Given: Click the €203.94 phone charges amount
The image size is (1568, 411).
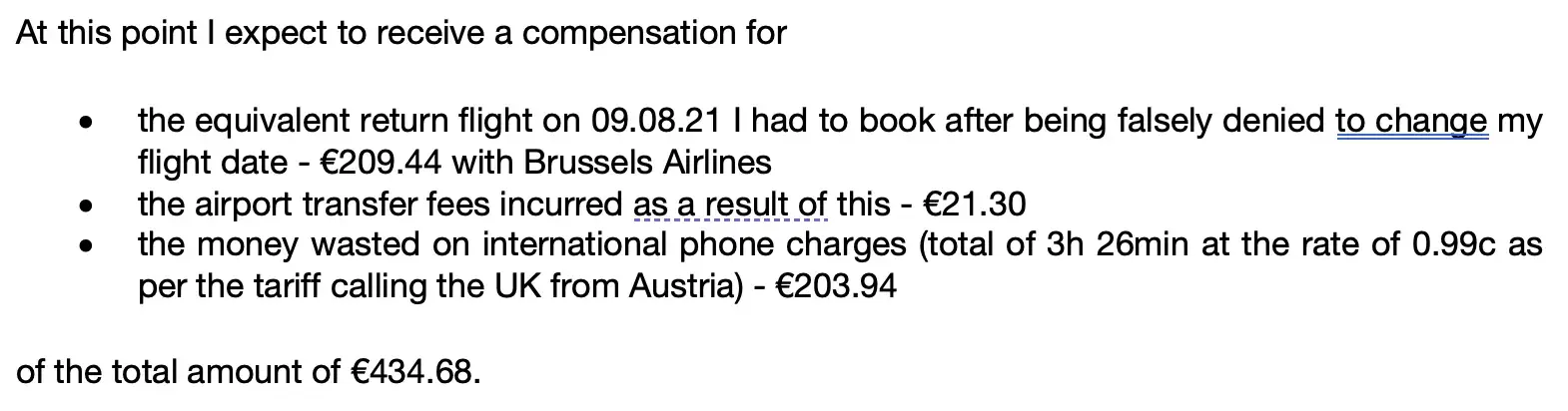Looking at the screenshot, I should [836, 286].
